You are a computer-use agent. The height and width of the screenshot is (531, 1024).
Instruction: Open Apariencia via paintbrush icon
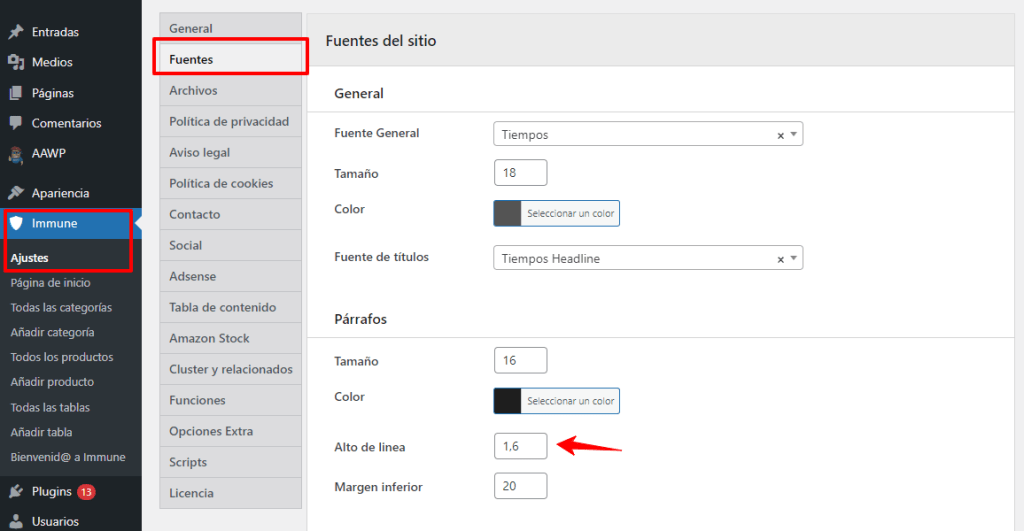point(16,193)
